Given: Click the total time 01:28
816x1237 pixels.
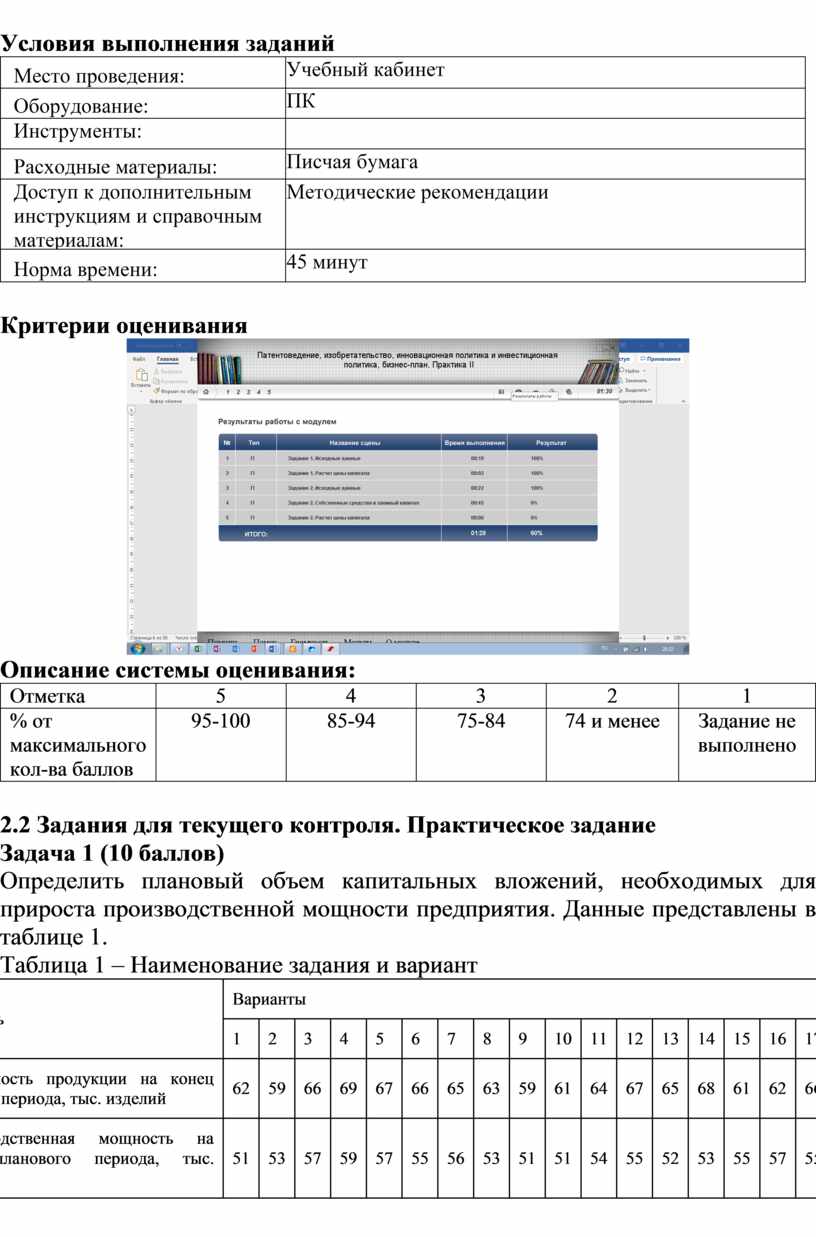Looking at the screenshot, I should point(478,533).
